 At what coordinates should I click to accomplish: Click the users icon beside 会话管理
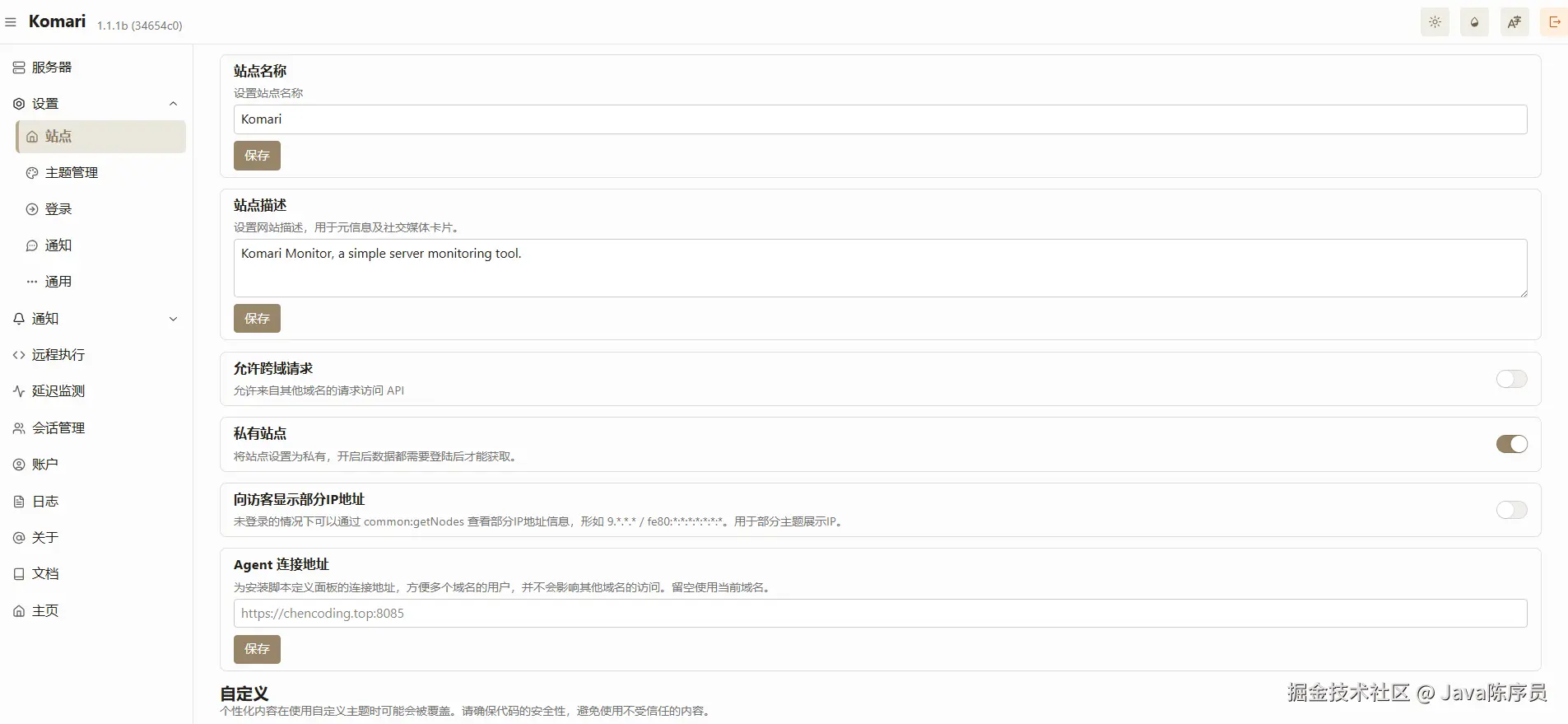(19, 428)
